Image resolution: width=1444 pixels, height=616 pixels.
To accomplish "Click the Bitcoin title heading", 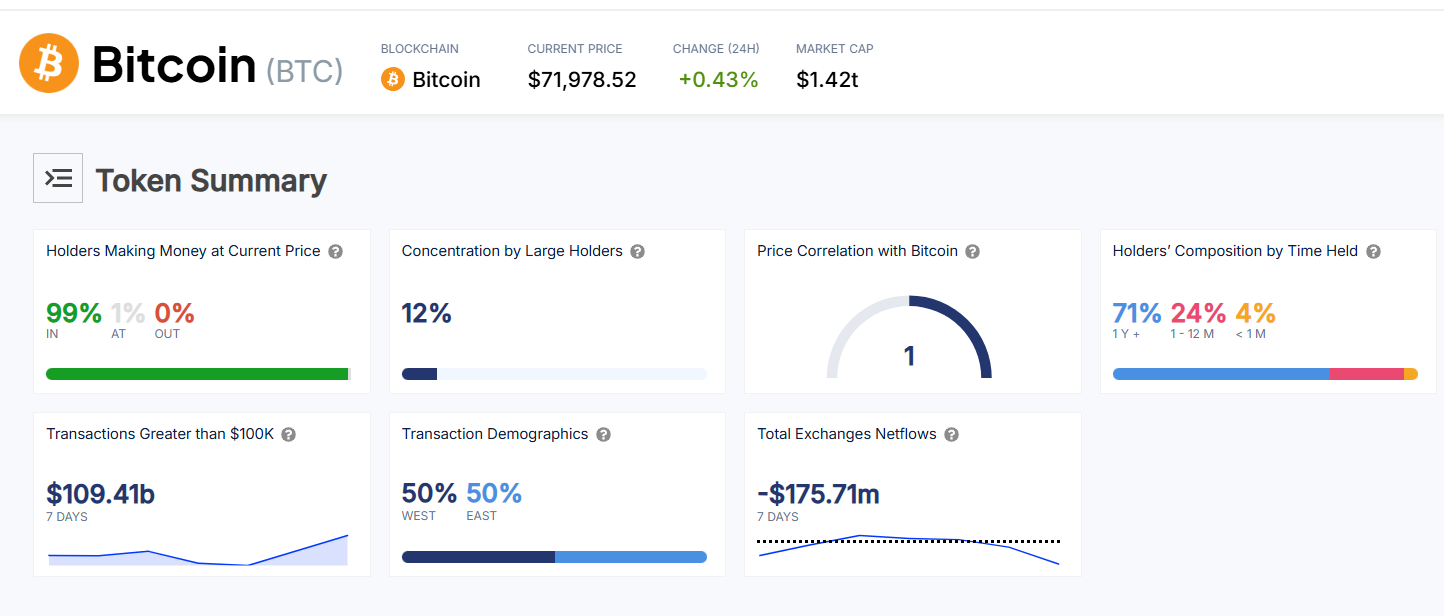I will coord(174,65).
